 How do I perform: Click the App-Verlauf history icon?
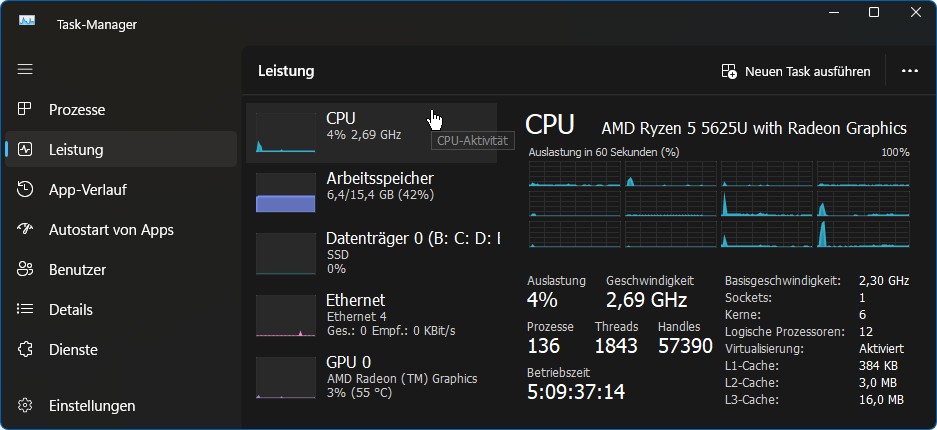click(25, 190)
